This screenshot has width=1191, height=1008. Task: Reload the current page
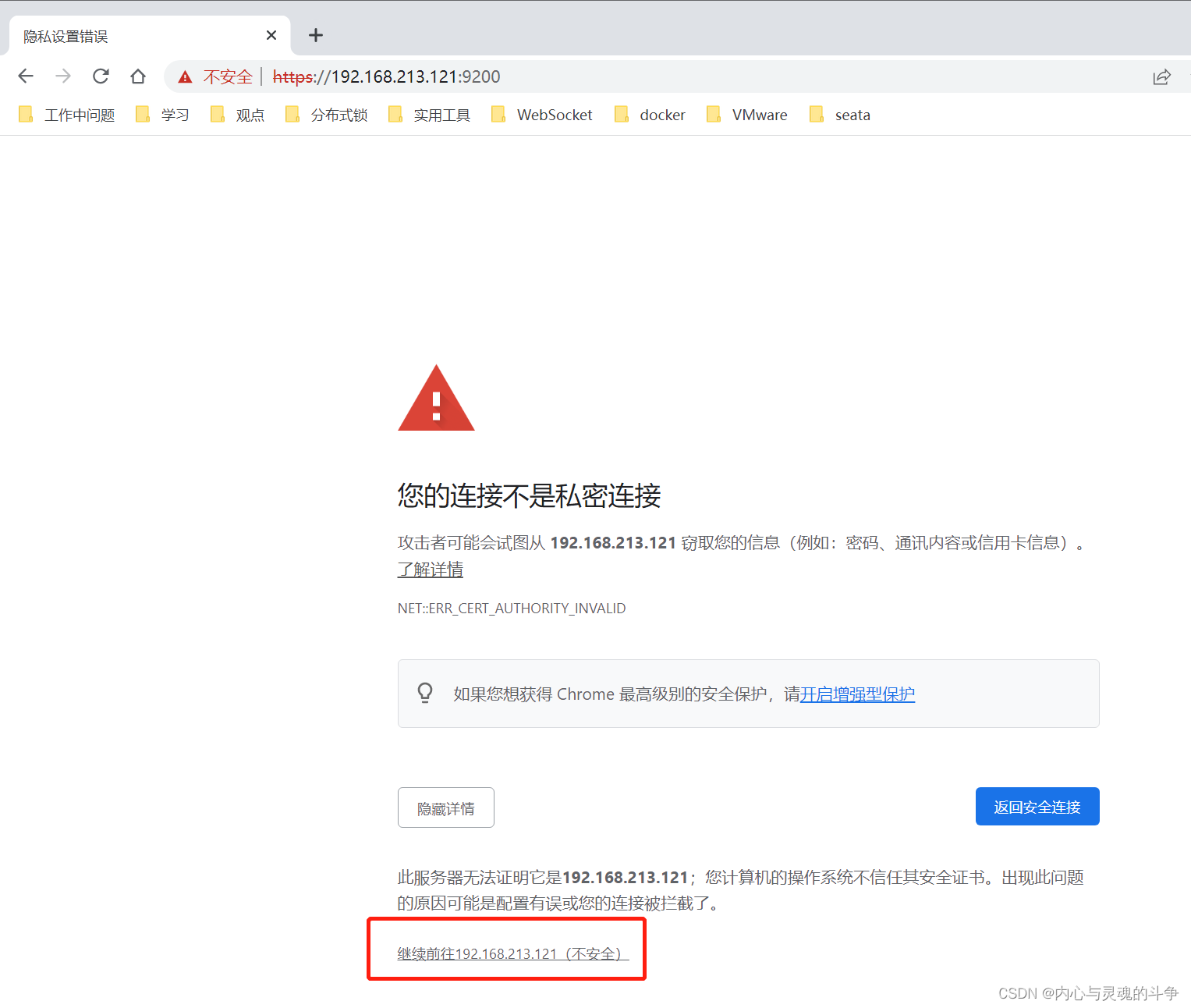point(101,76)
